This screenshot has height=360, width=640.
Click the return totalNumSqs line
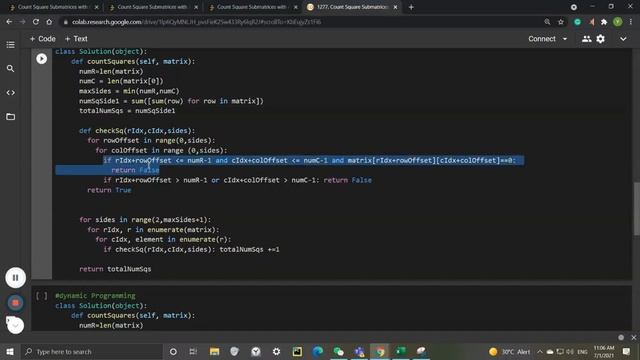pos(115,269)
